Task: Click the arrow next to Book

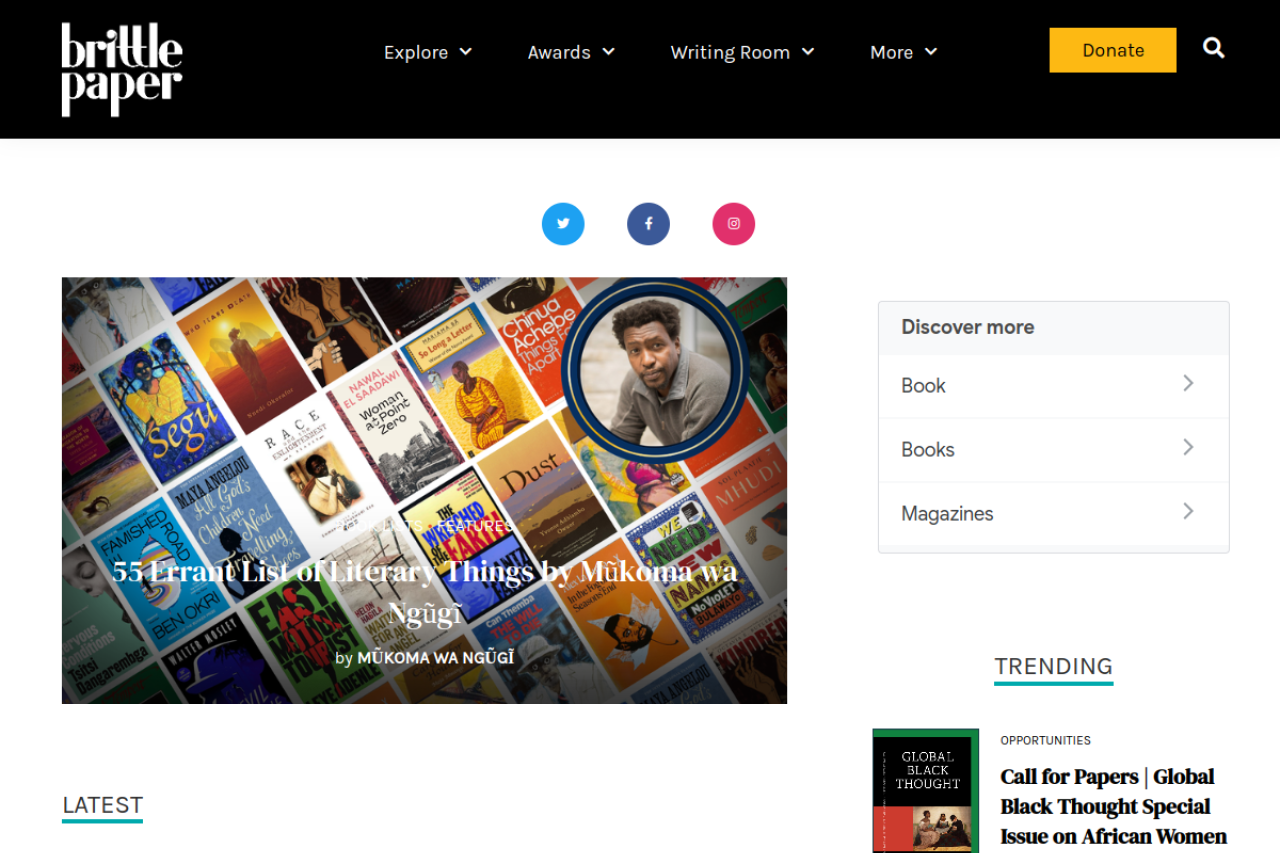Action: tap(1188, 383)
